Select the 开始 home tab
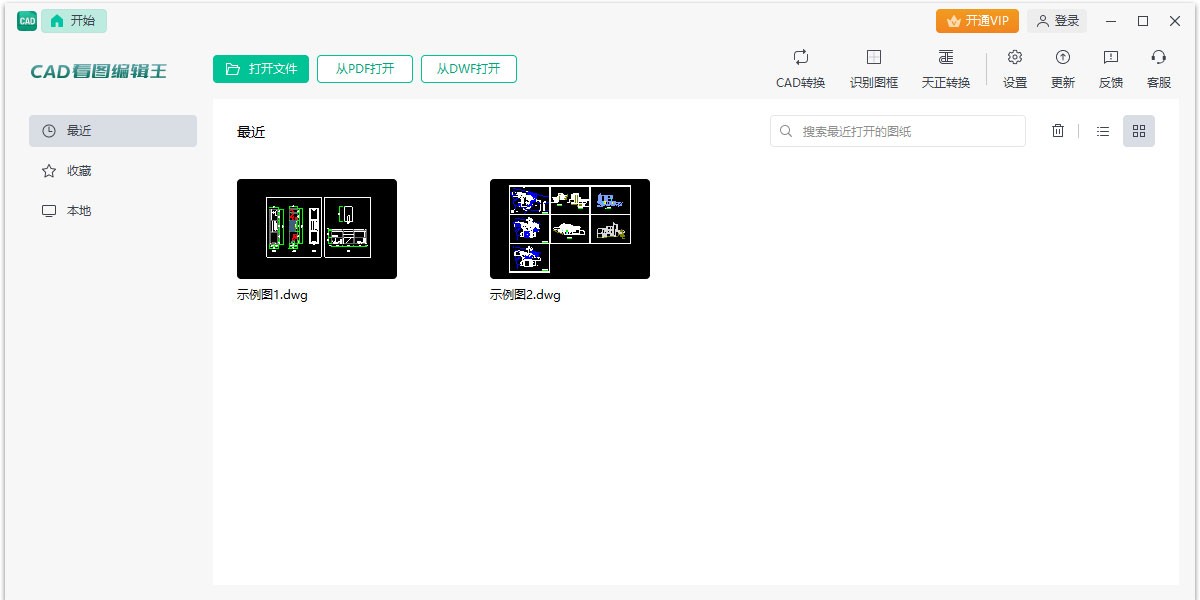The image size is (1200, 600). pos(74,21)
